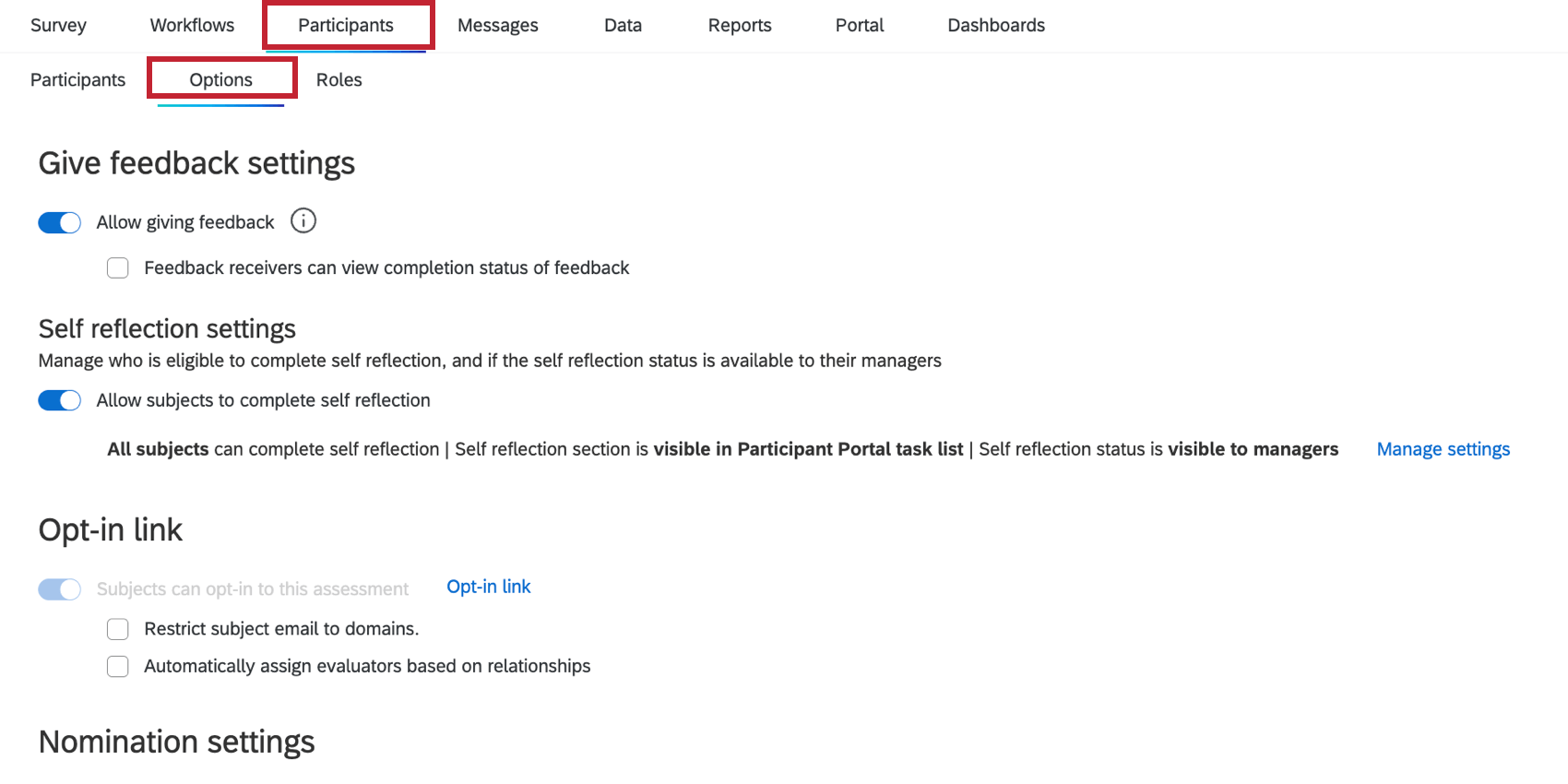Open the Opt-in link hyperlink
The height and width of the screenshot is (784, 1568).
point(489,587)
